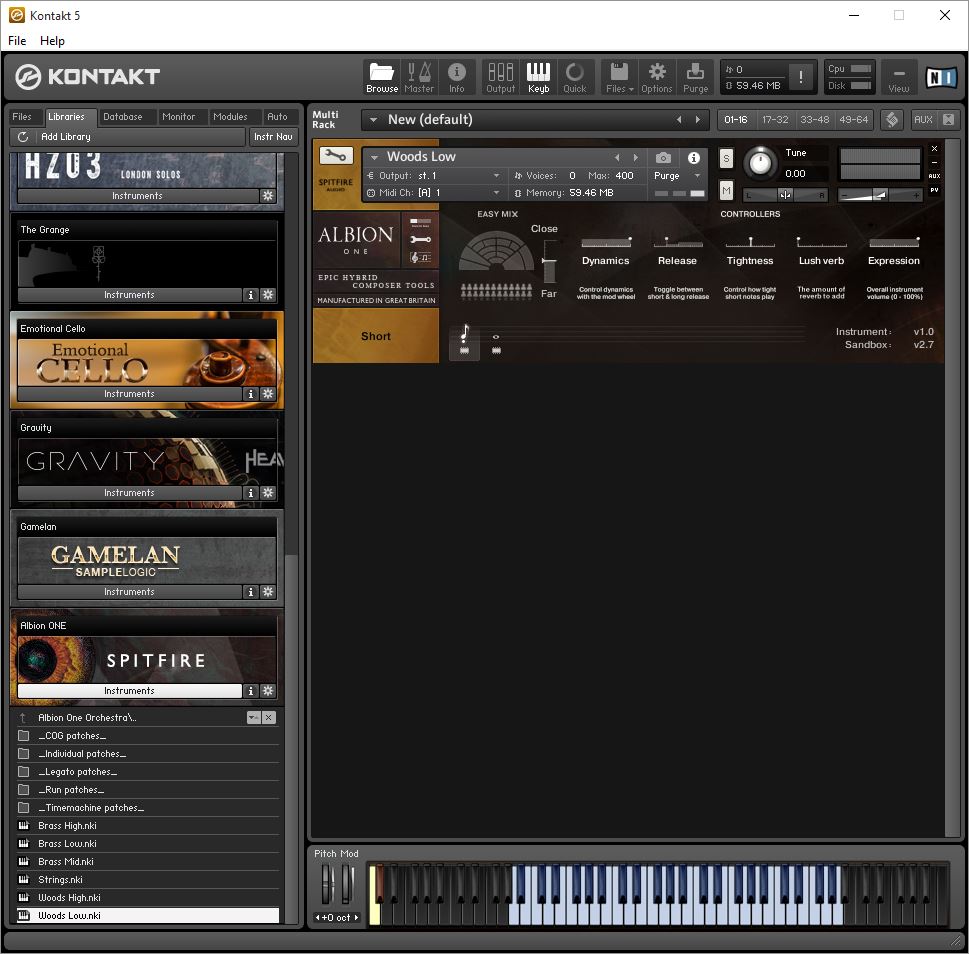
Task: Show info for The Grange library
Action: [x=250, y=295]
